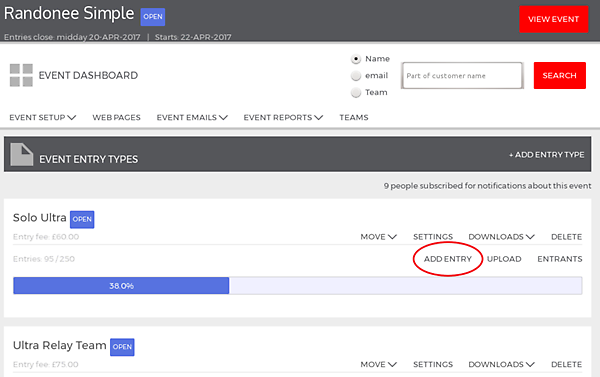The image size is (600, 377).
Task: Open Settings for Solo Ultra
Action: pyautogui.click(x=433, y=237)
